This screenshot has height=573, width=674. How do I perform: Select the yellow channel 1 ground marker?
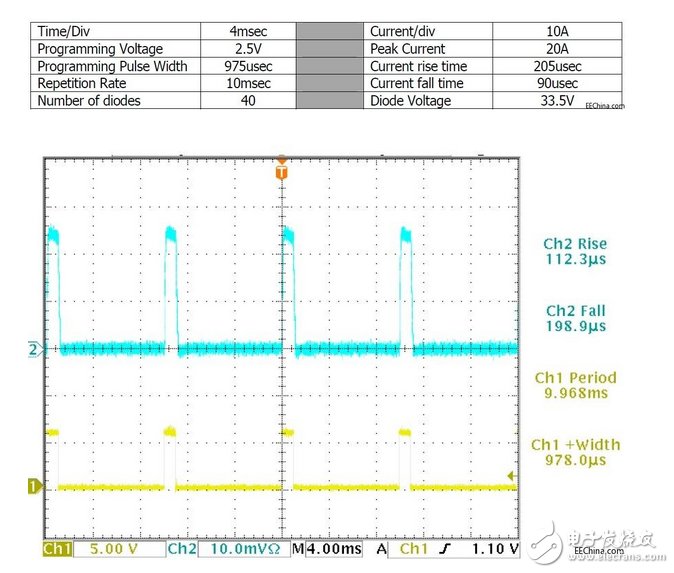[x=35, y=487]
